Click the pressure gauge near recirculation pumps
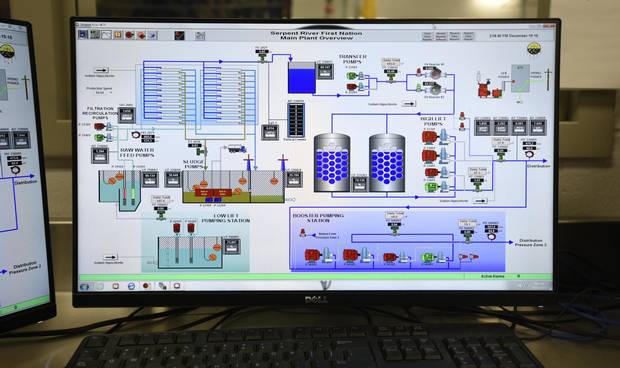 point(136,135)
